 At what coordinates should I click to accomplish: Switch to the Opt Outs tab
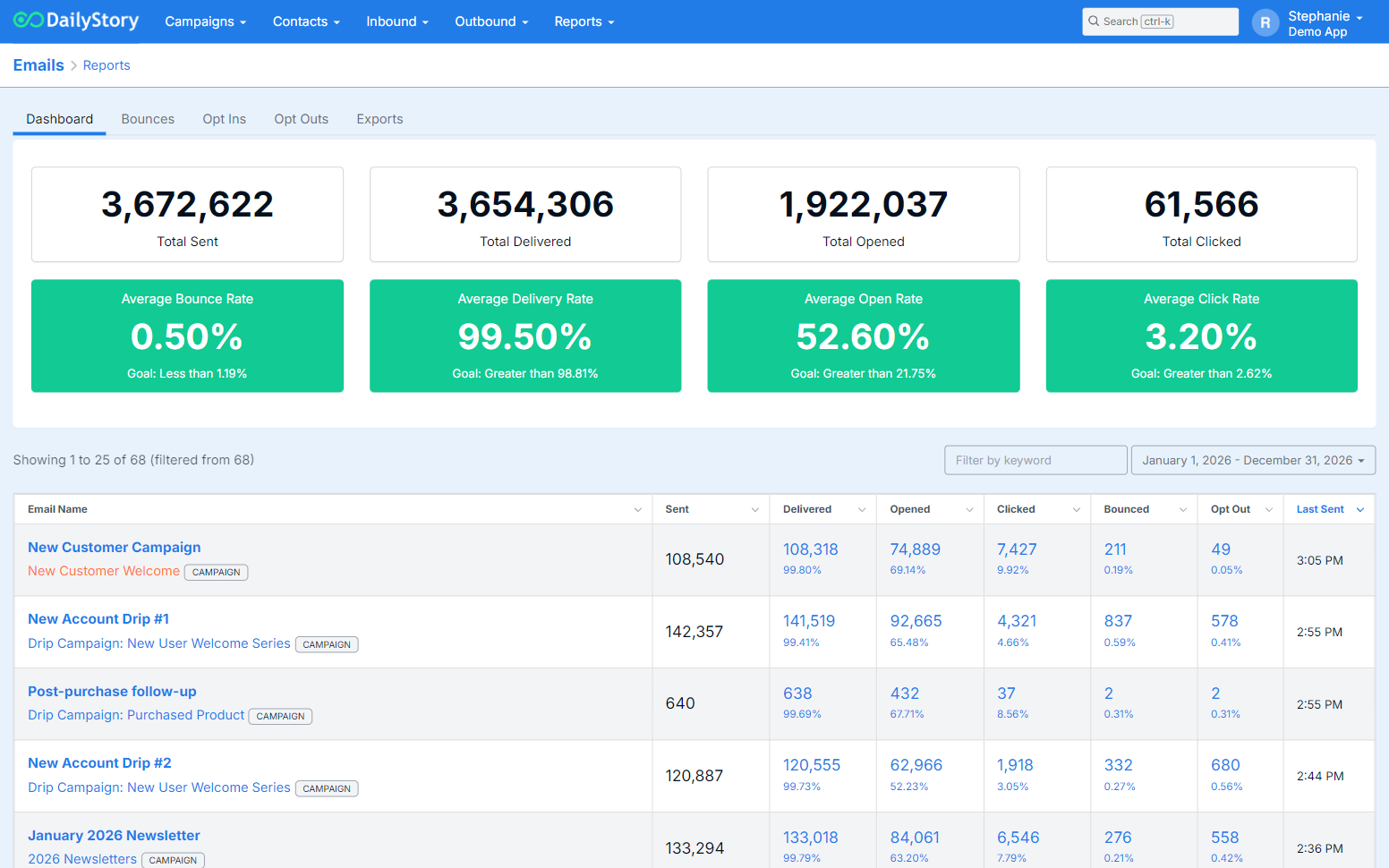301,119
